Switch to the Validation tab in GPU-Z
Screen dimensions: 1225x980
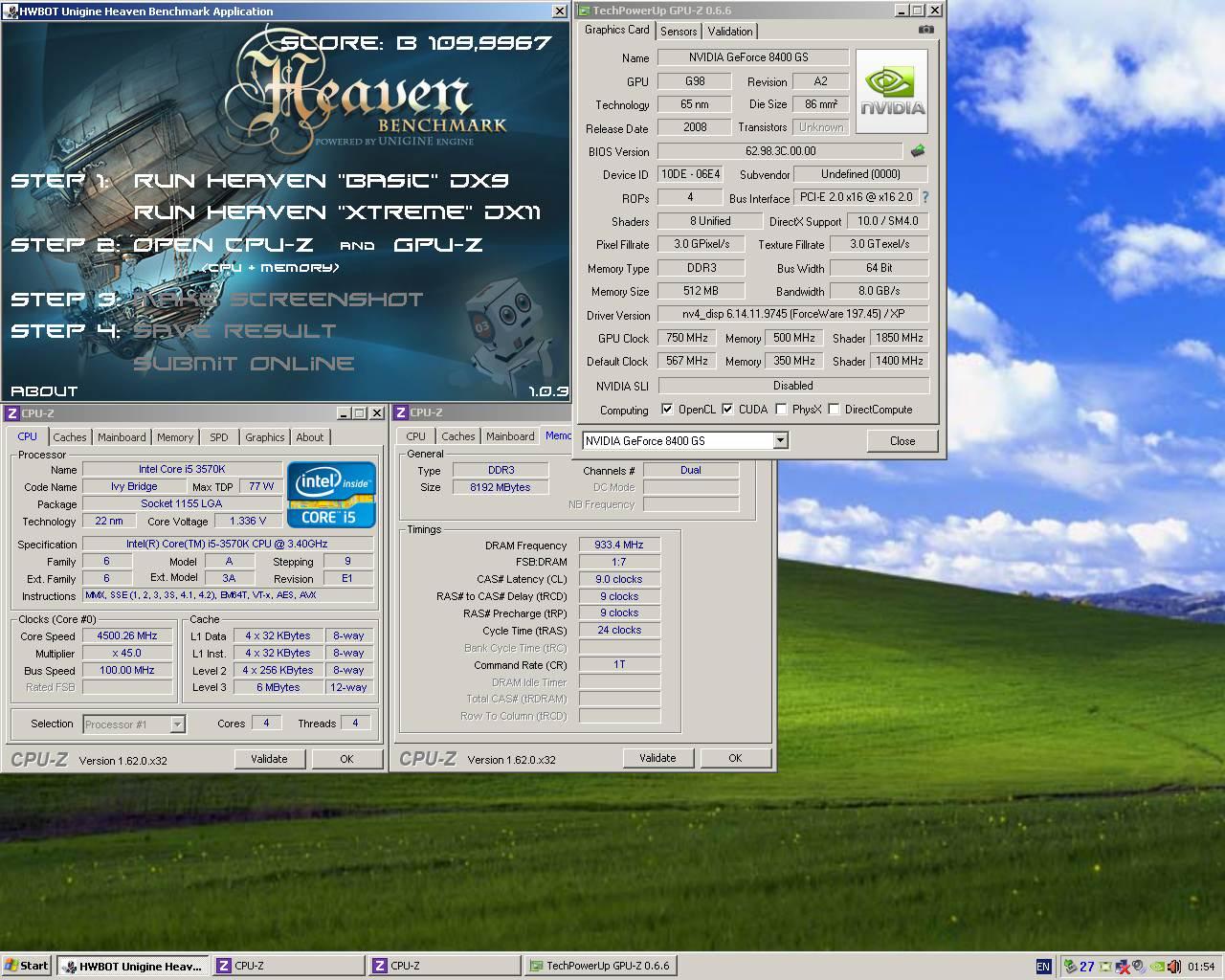[730, 32]
